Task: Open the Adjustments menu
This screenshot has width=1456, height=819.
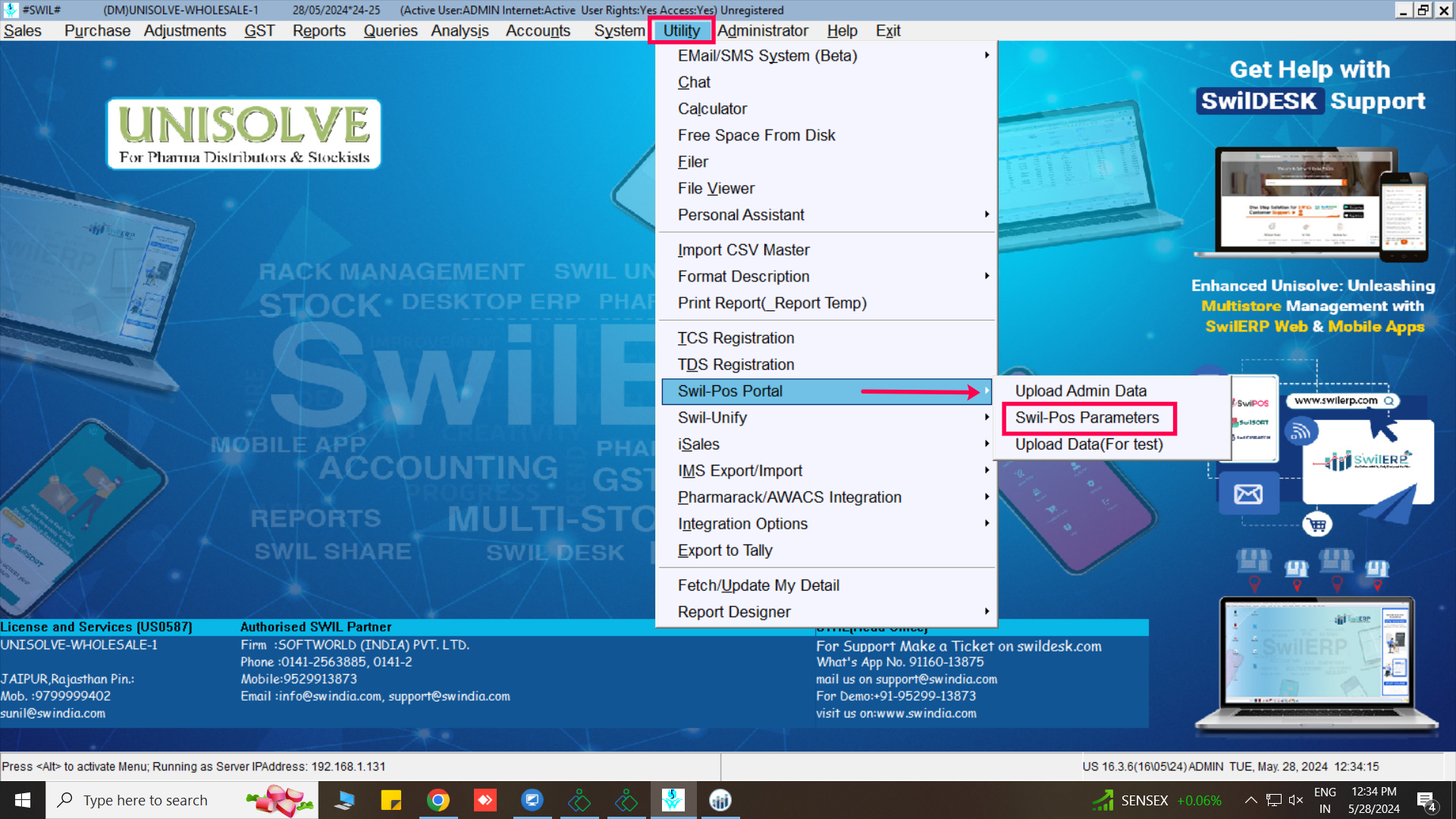Action: [x=185, y=30]
